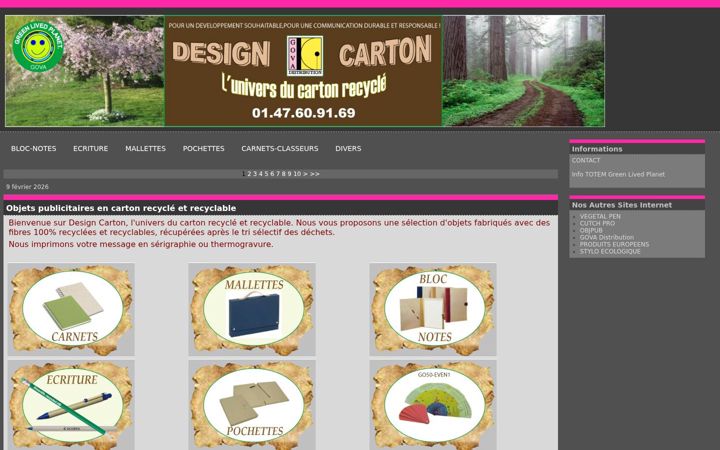Go to pagination page 7
Viewport: 720px width, 450px height.
click(278, 174)
